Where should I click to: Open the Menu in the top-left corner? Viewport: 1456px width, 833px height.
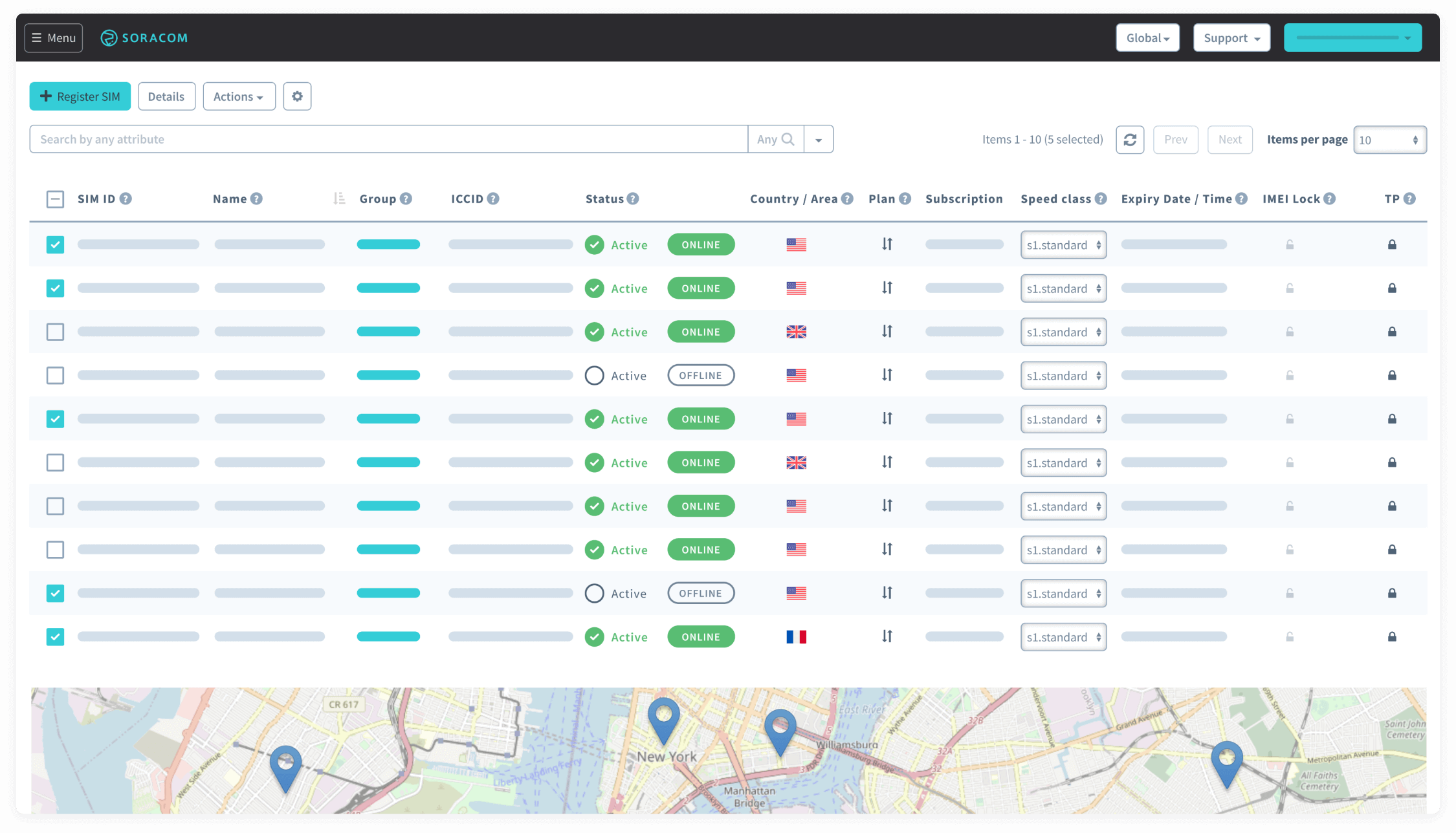coord(53,38)
